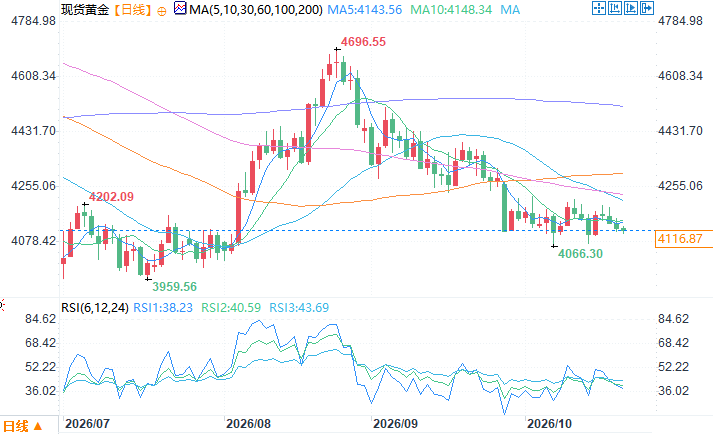The width and height of the screenshot is (713, 434).
Task: Select the 2026/10 date on time axis
Action: [x=549, y=424]
